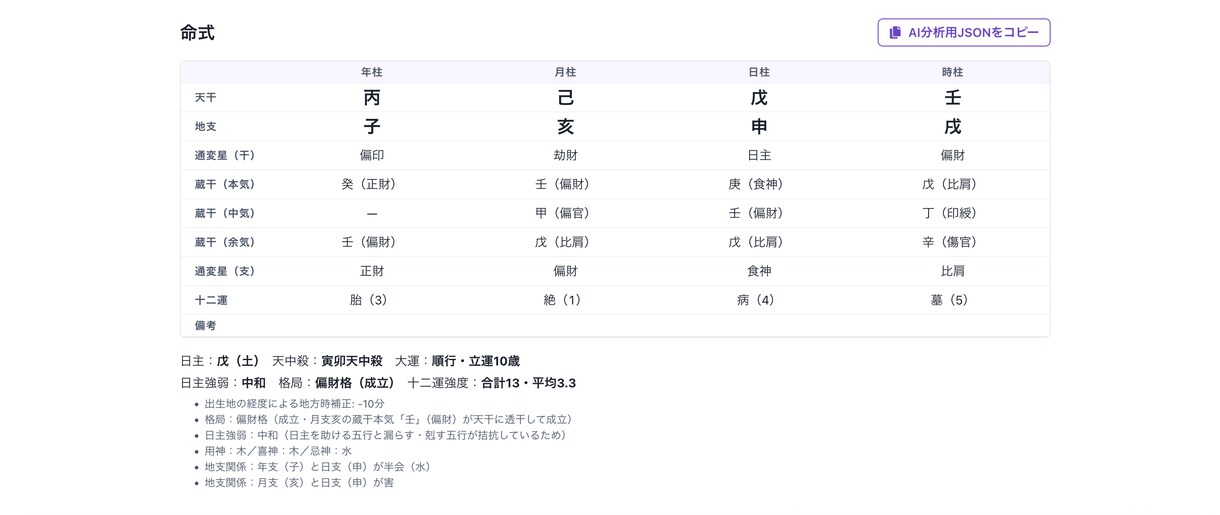Click the 命式 heading
The width and height of the screenshot is (1220, 515).
[x=197, y=32]
